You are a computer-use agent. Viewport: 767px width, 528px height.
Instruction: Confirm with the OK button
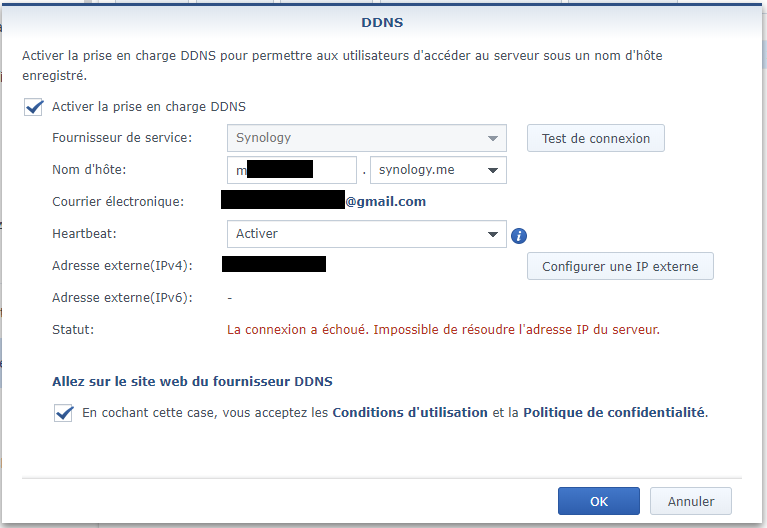(x=598, y=501)
